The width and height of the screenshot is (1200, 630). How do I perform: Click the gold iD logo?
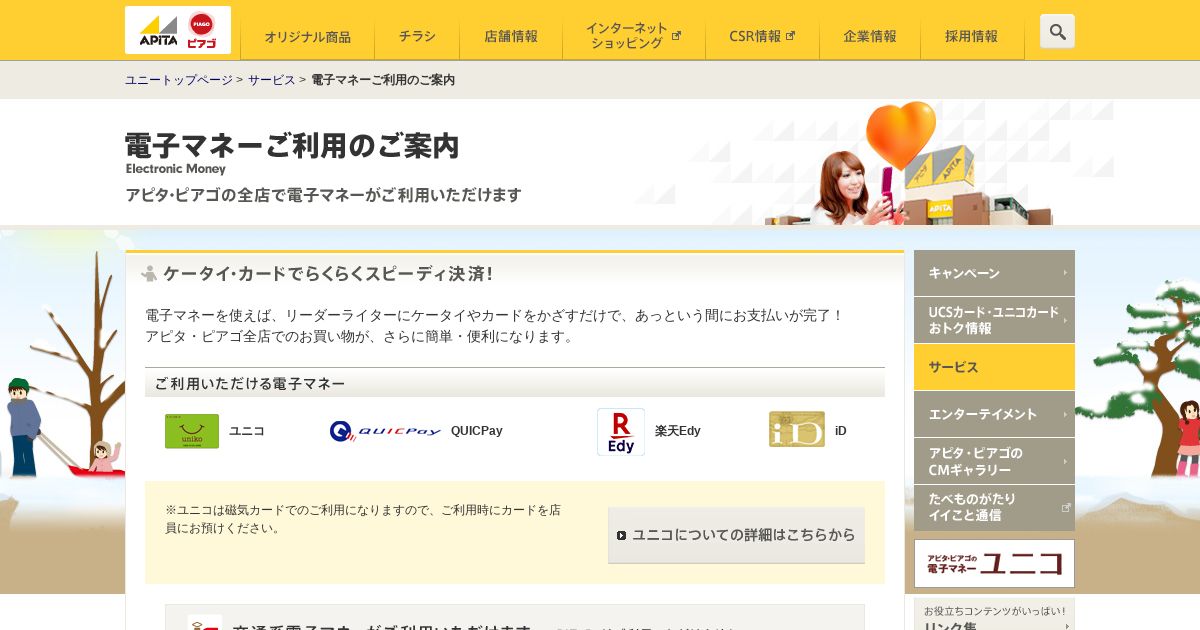pyautogui.click(x=797, y=430)
